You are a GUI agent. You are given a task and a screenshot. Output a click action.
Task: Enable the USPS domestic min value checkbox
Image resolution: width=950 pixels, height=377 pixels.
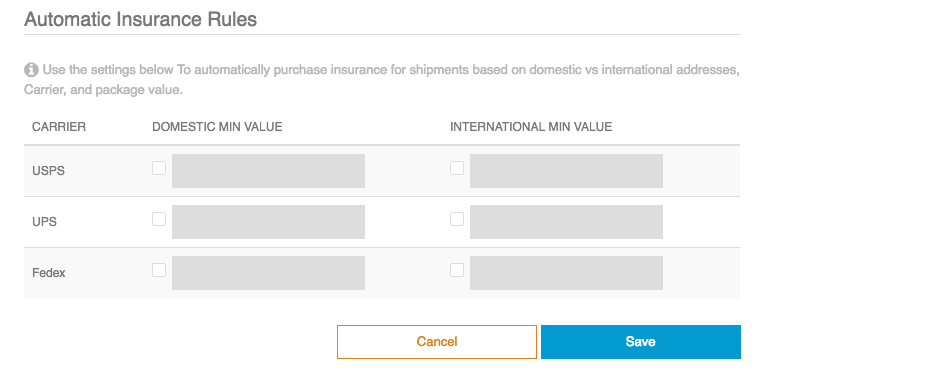159,168
